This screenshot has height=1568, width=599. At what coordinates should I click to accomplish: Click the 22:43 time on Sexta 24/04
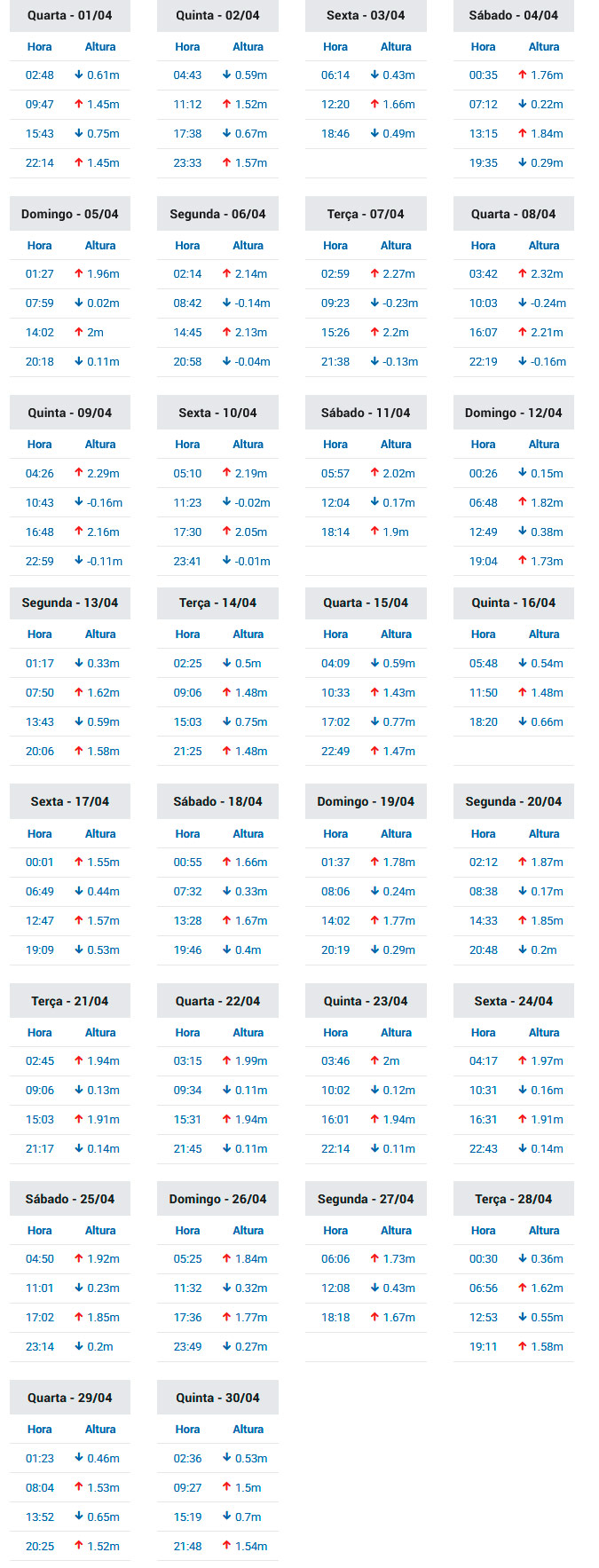[x=484, y=1149]
